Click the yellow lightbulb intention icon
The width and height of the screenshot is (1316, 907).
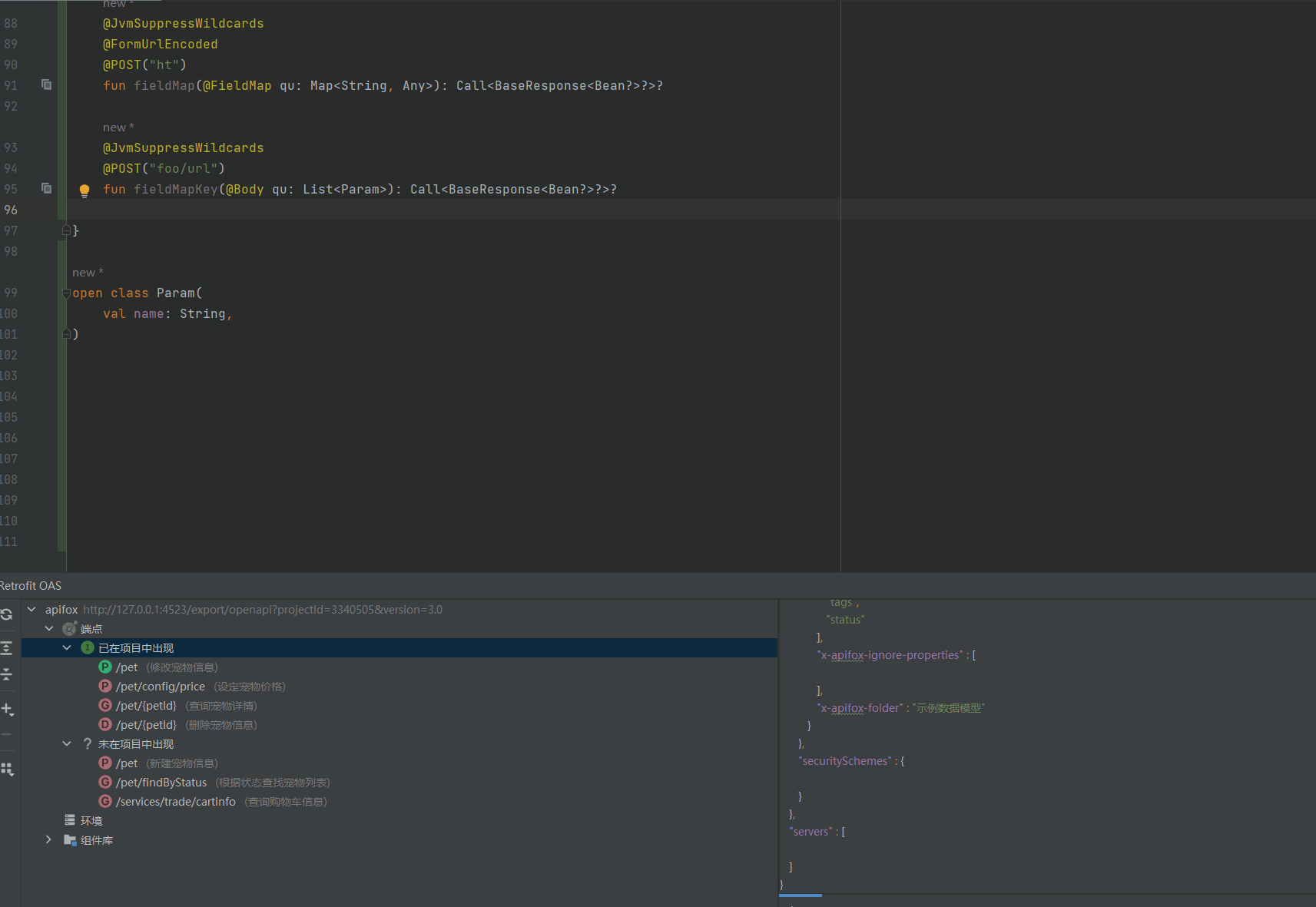coord(85,190)
